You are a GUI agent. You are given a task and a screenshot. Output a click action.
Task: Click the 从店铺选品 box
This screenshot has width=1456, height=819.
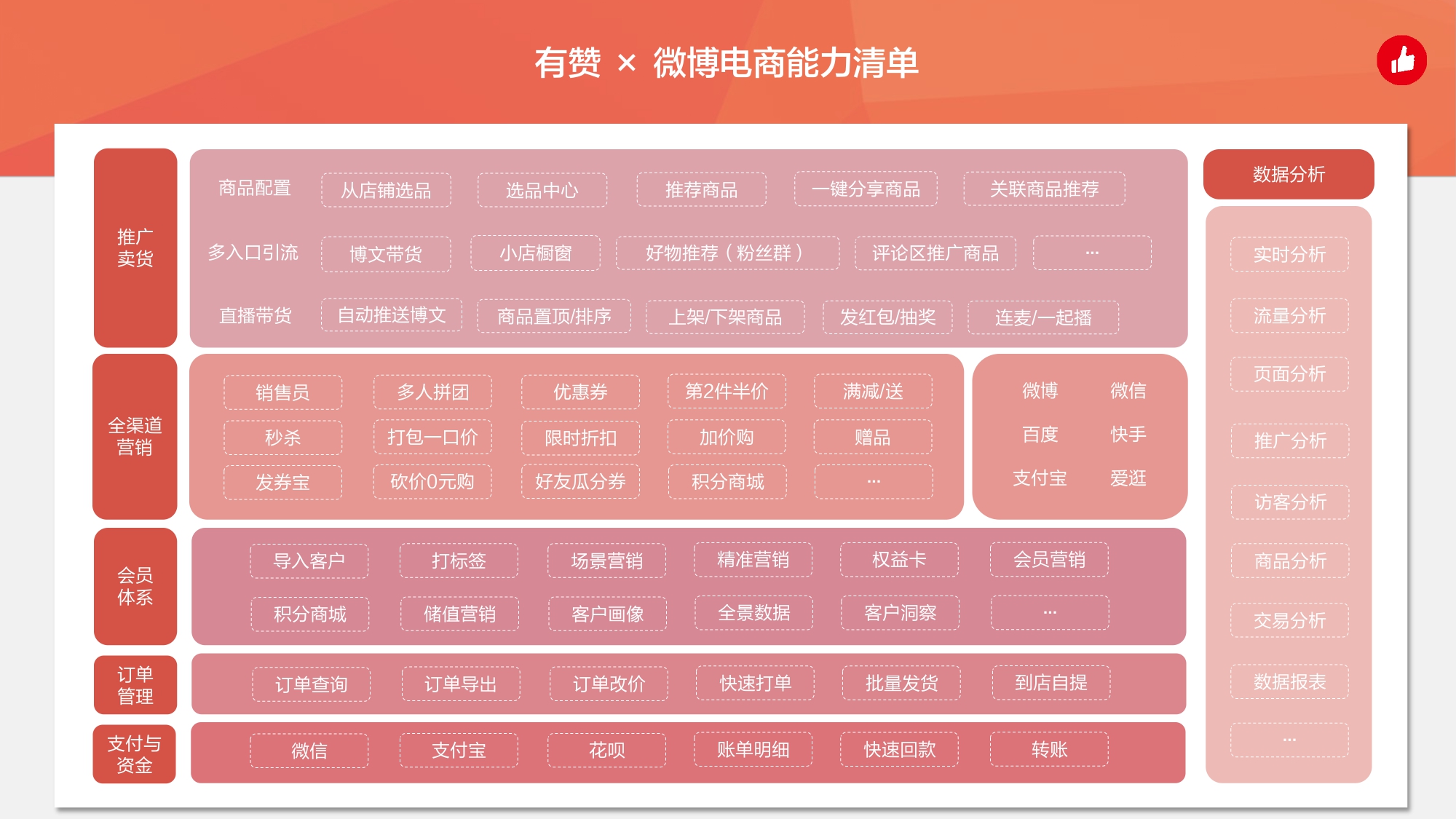(x=386, y=190)
